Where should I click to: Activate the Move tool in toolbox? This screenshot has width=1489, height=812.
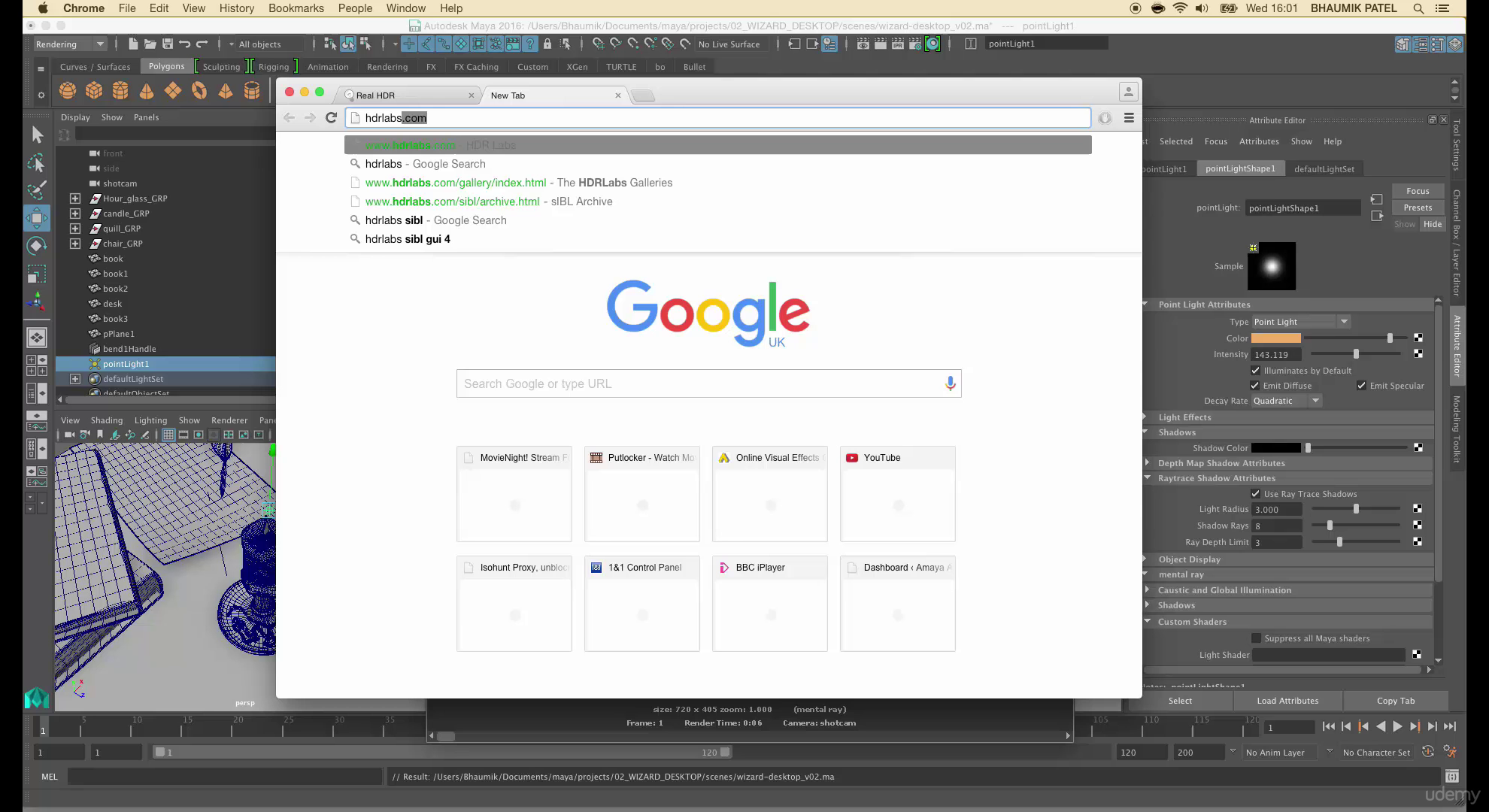tap(37, 218)
